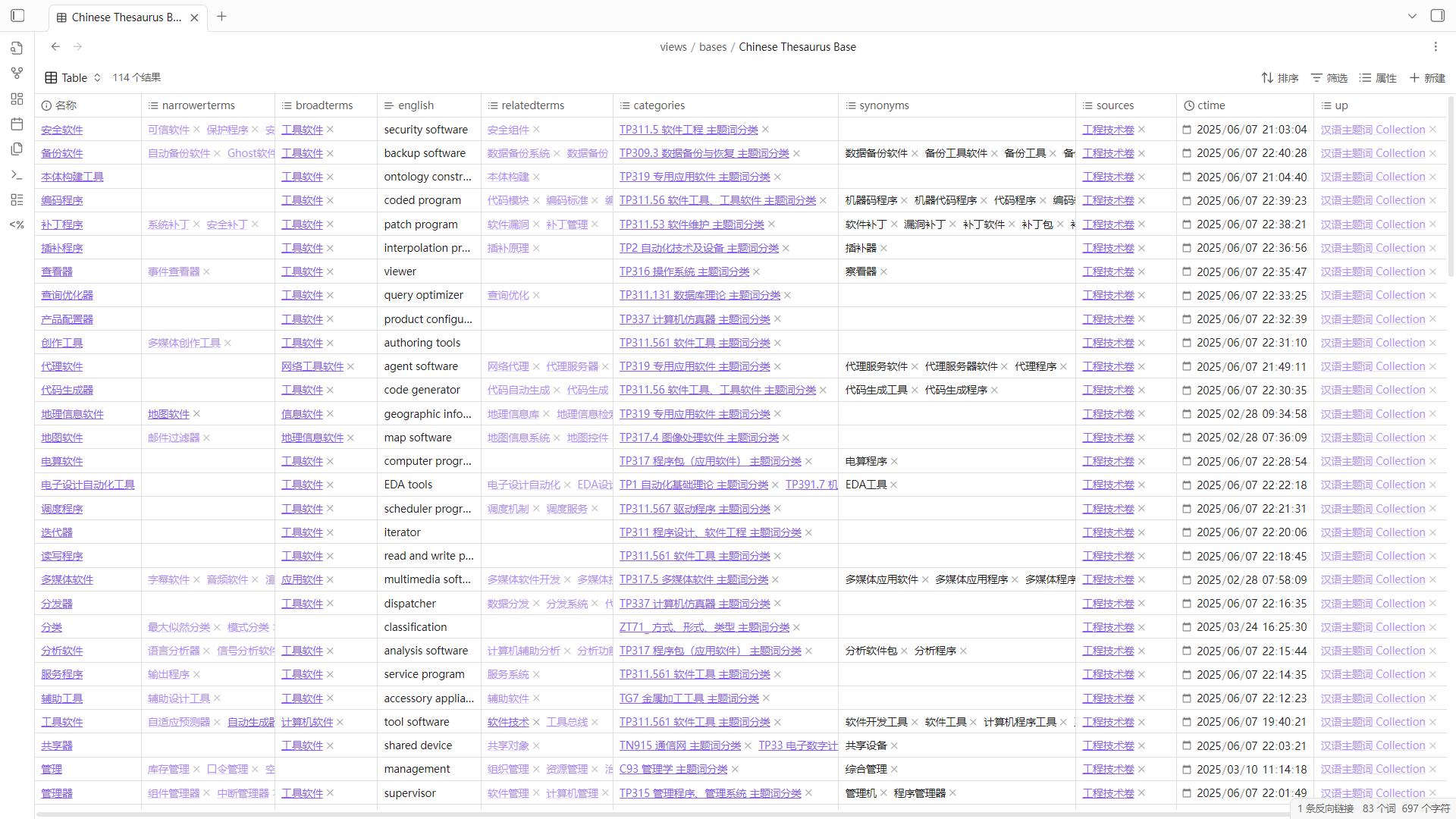Select the Chinese Thesaurus Base tab
The height and width of the screenshot is (819, 1456).
[x=127, y=17]
